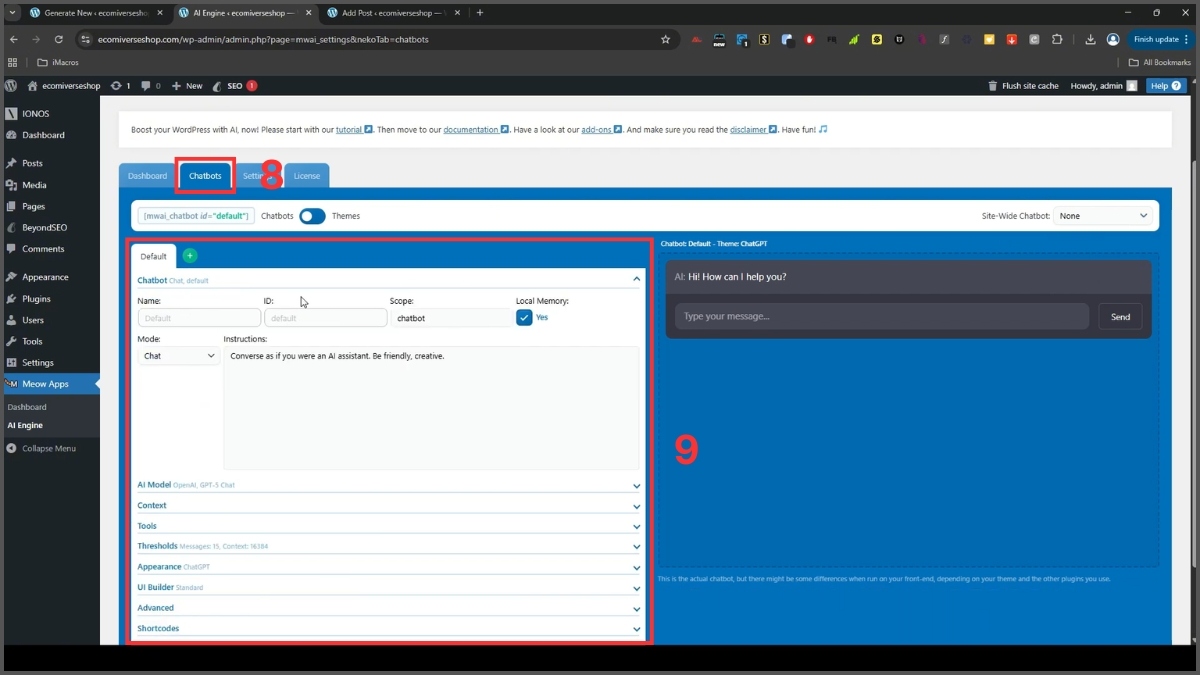Open the Dashboard tab in AI Engine
Screen dimensions: 1200x675
coord(147,176)
